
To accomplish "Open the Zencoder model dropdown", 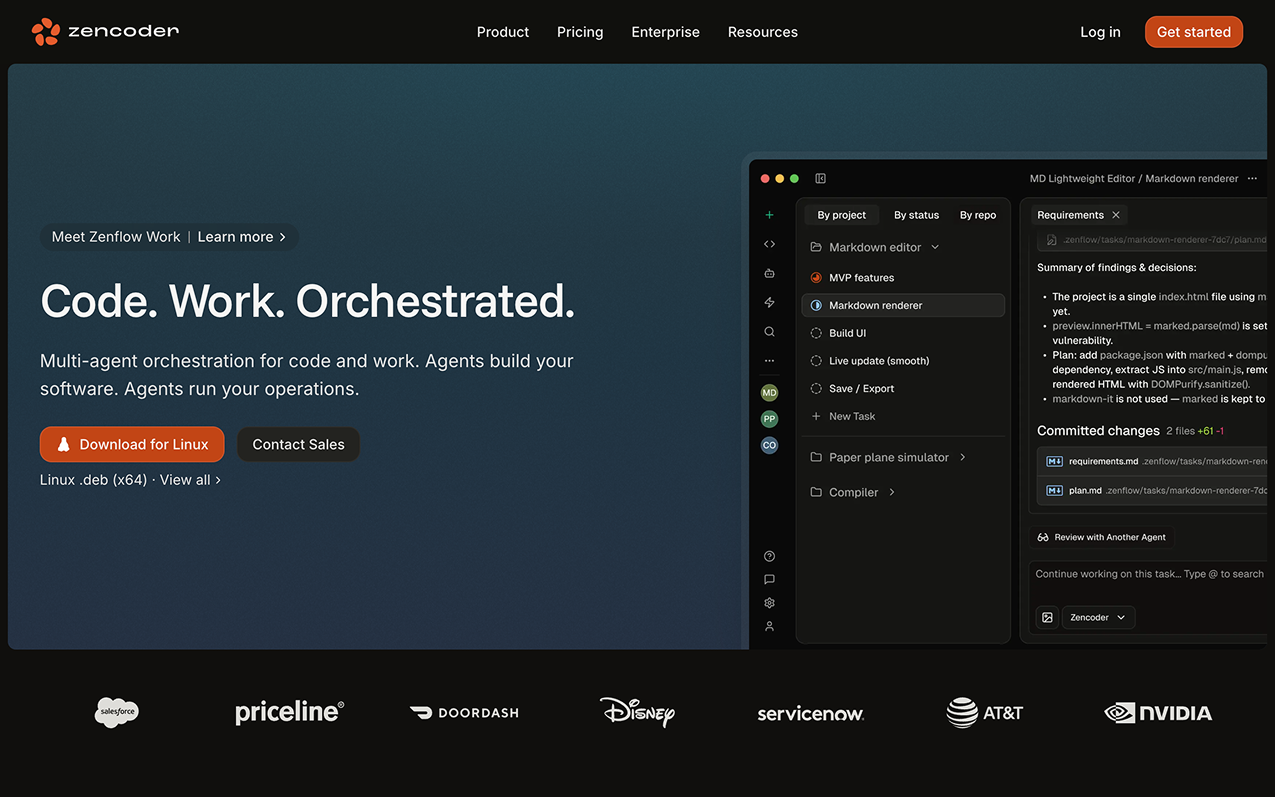I will (x=1098, y=617).
